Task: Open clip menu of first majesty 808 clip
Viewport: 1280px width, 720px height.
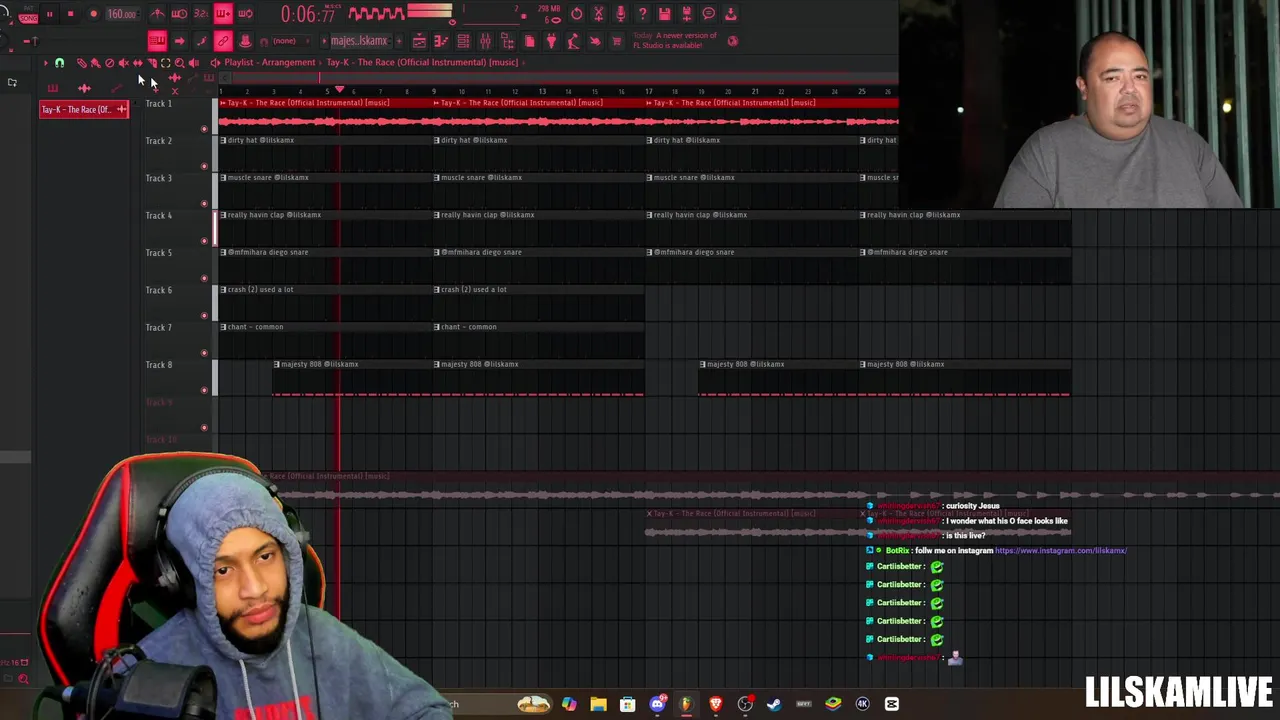Action: pyautogui.click(x=277, y=364)
